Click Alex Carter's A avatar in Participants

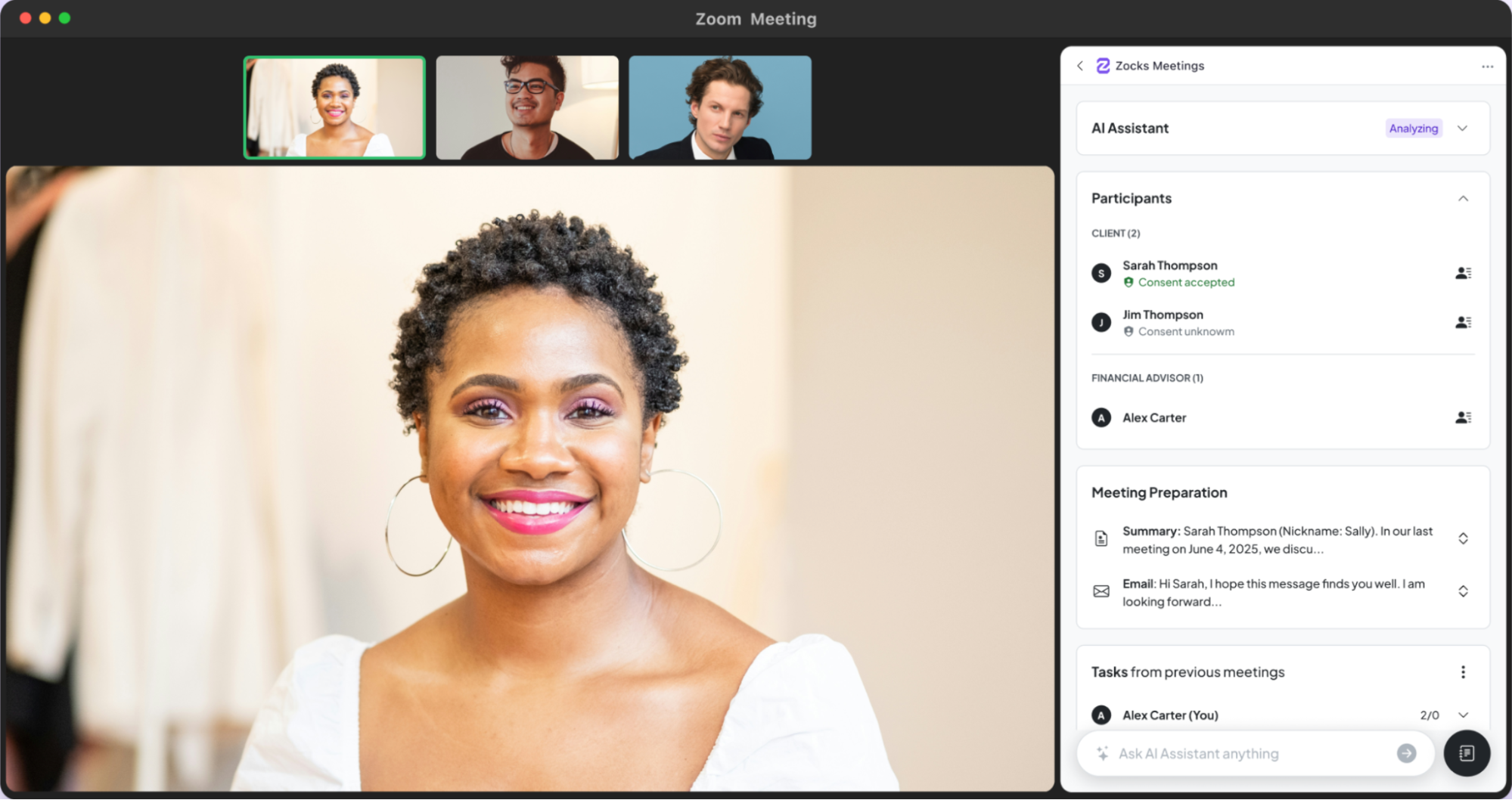pos(1101,417)
